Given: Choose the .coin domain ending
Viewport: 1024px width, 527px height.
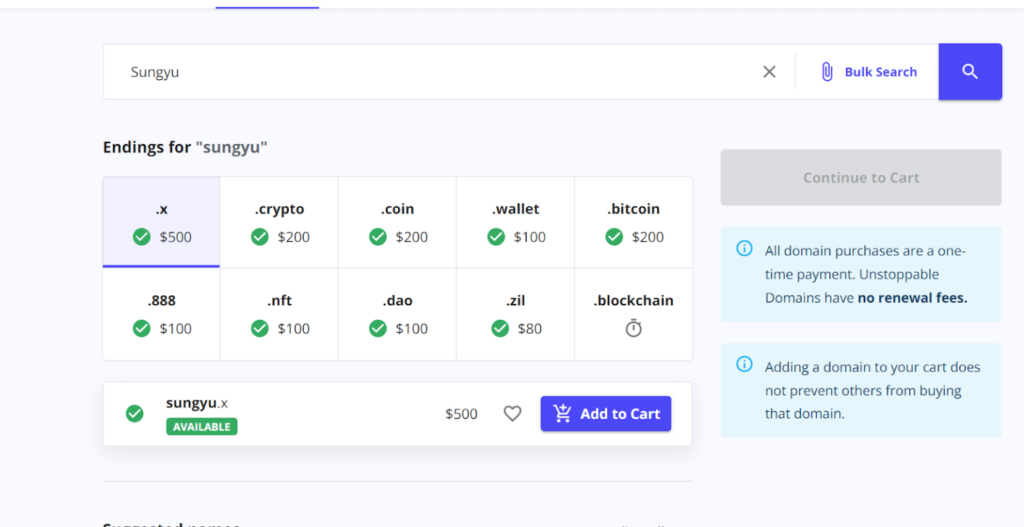Looking at the screenshot, I should tap(397, 222).
